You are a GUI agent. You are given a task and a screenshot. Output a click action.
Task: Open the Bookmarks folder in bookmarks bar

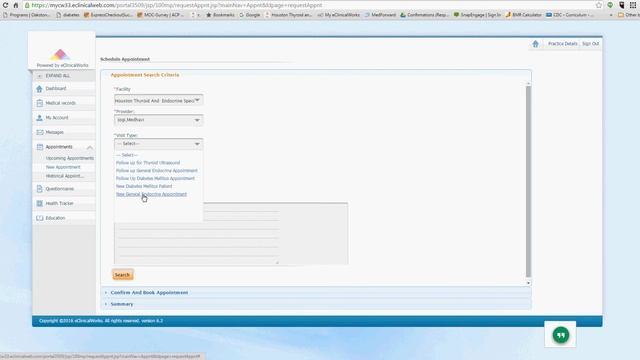pos(220,15)
